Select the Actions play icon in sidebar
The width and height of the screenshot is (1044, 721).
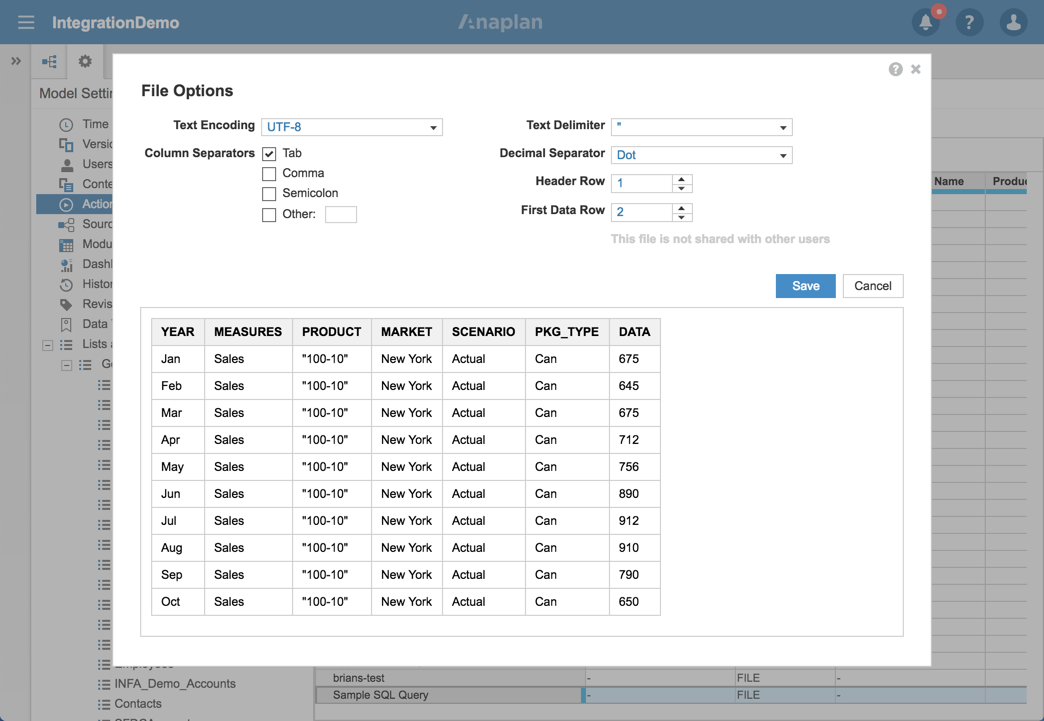66,204
